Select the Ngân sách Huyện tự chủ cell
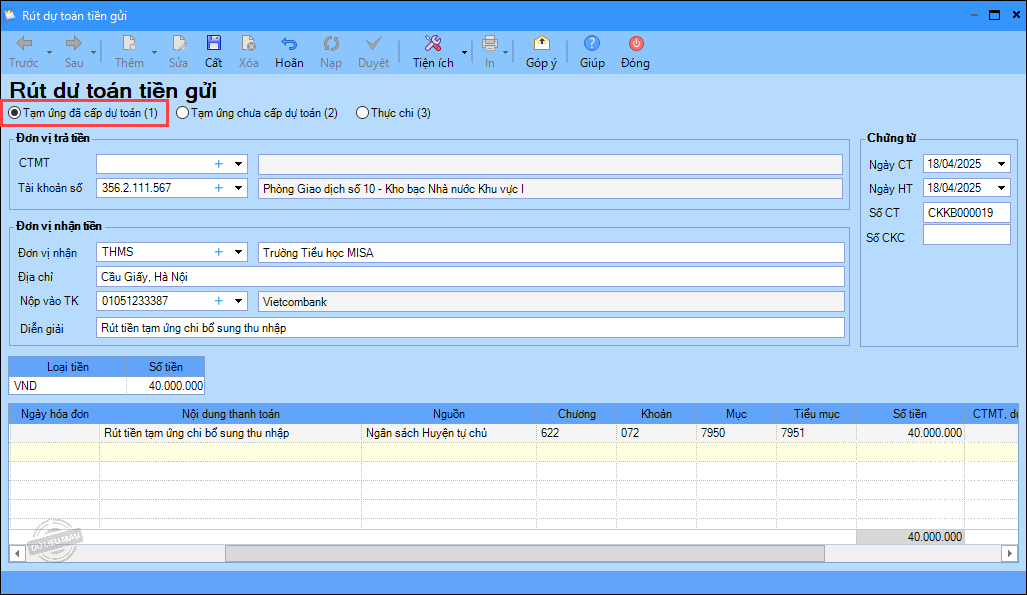Screen dimensions: 1027x595 coord(449,433)
